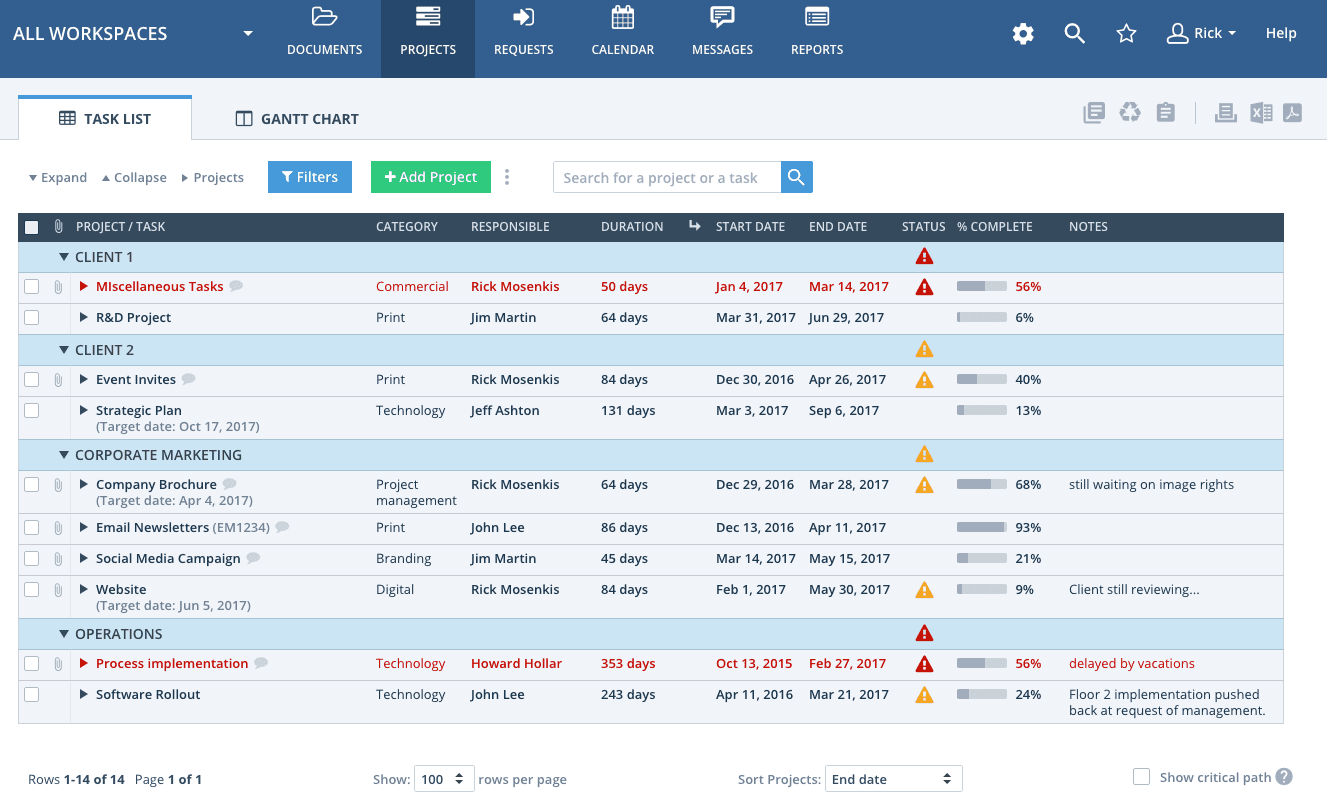This screenshot has height=793, width=1327.
Task: Click the clipboard icon in toolbar
Action: (1165, 113)
